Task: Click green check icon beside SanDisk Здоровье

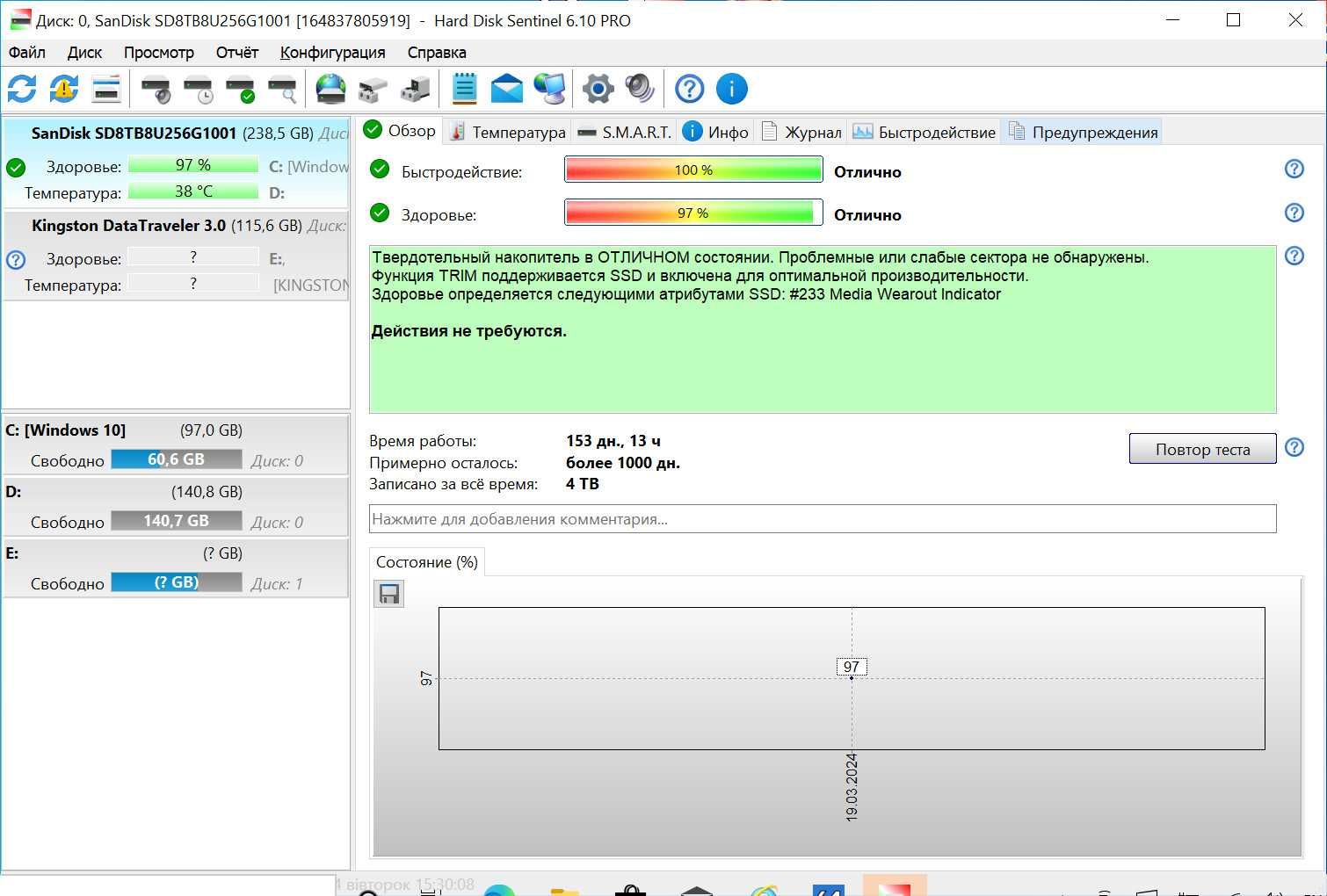Action: pyautogui.click(x=16, y=167)
